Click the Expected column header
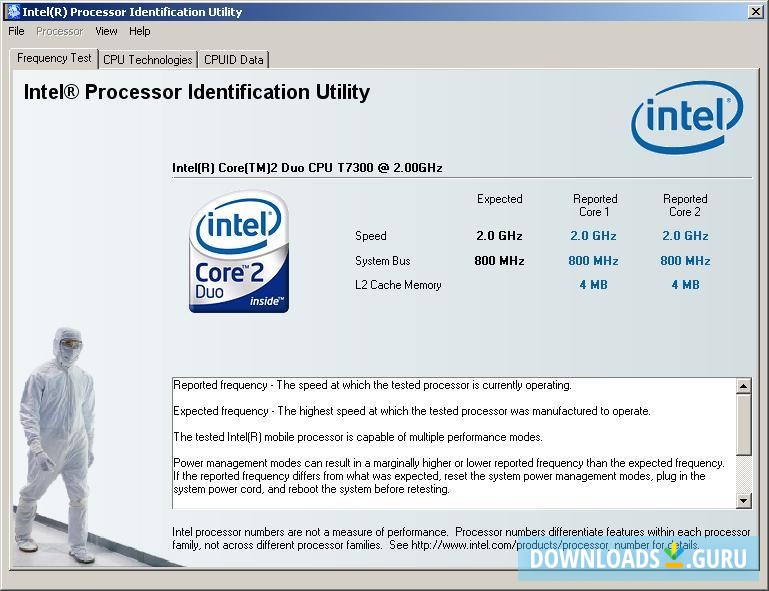This screenshot has width=769, height=591. [500, 199]
